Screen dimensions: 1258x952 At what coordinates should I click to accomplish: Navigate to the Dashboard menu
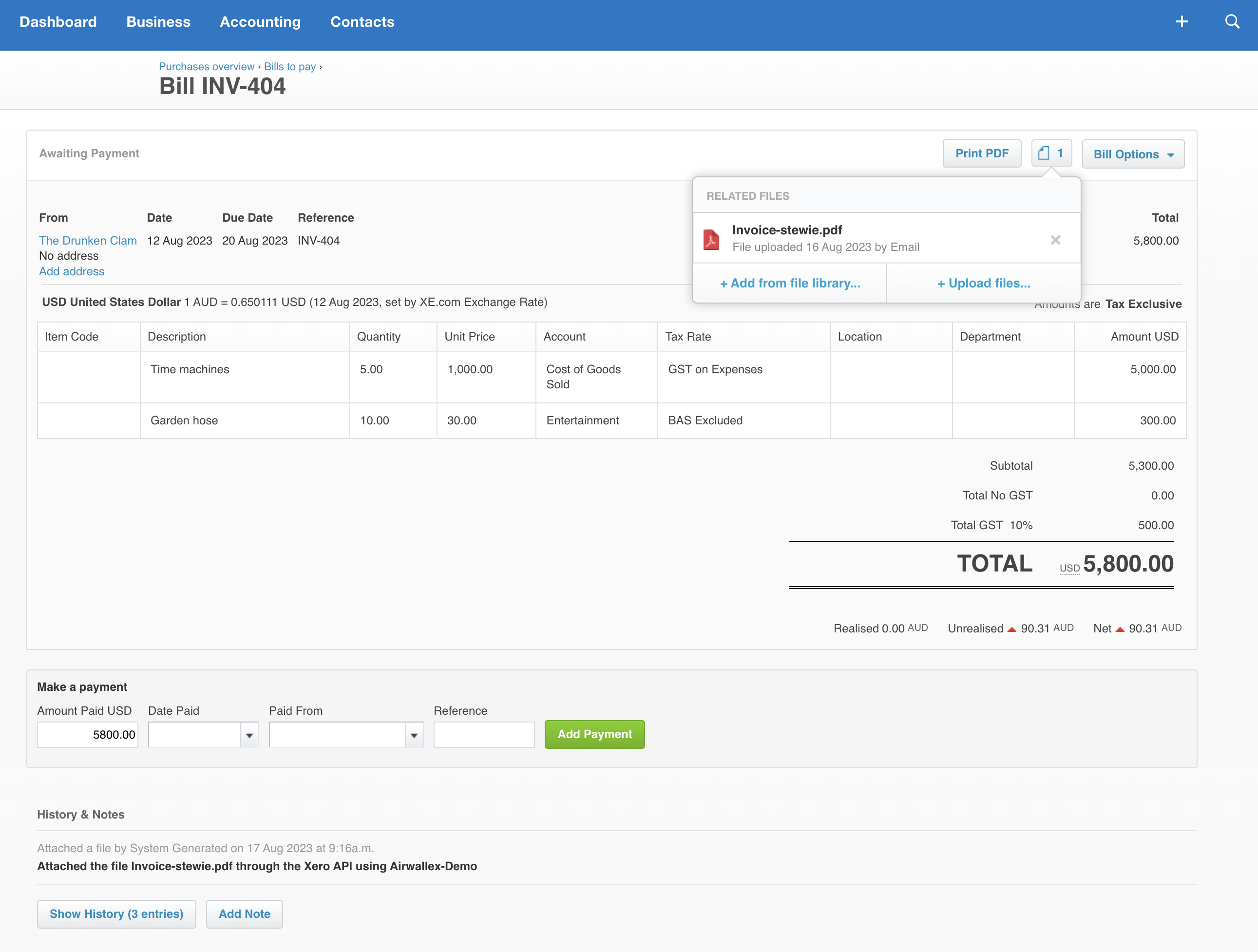pos(58,21)
